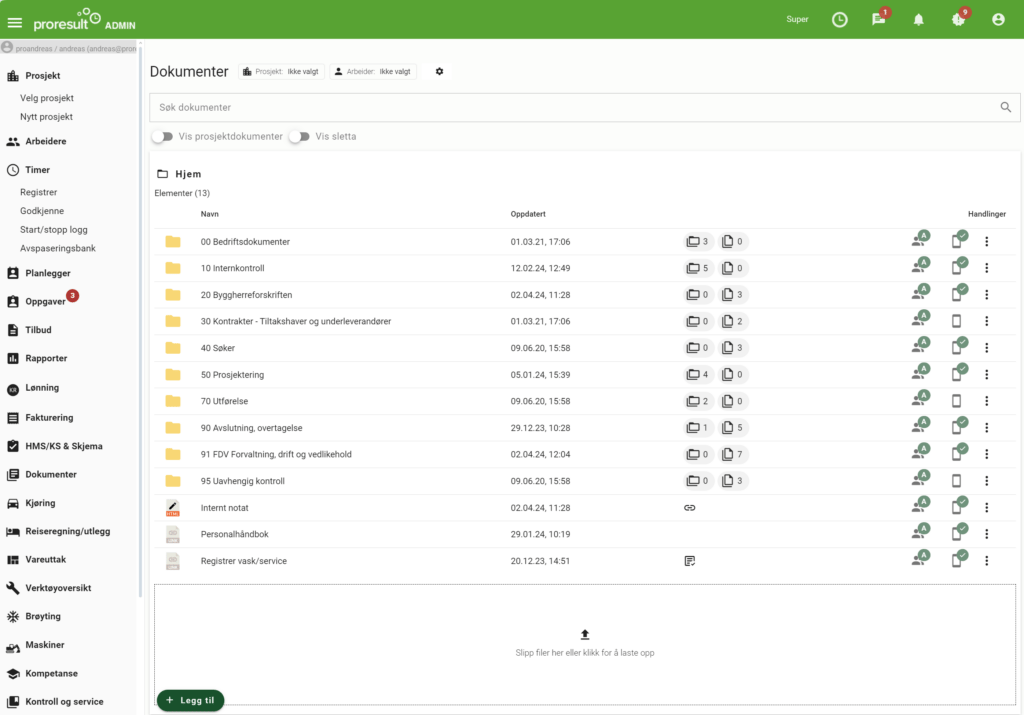
Task: Select Velg prosjekt link
Action: pos(46,98)
